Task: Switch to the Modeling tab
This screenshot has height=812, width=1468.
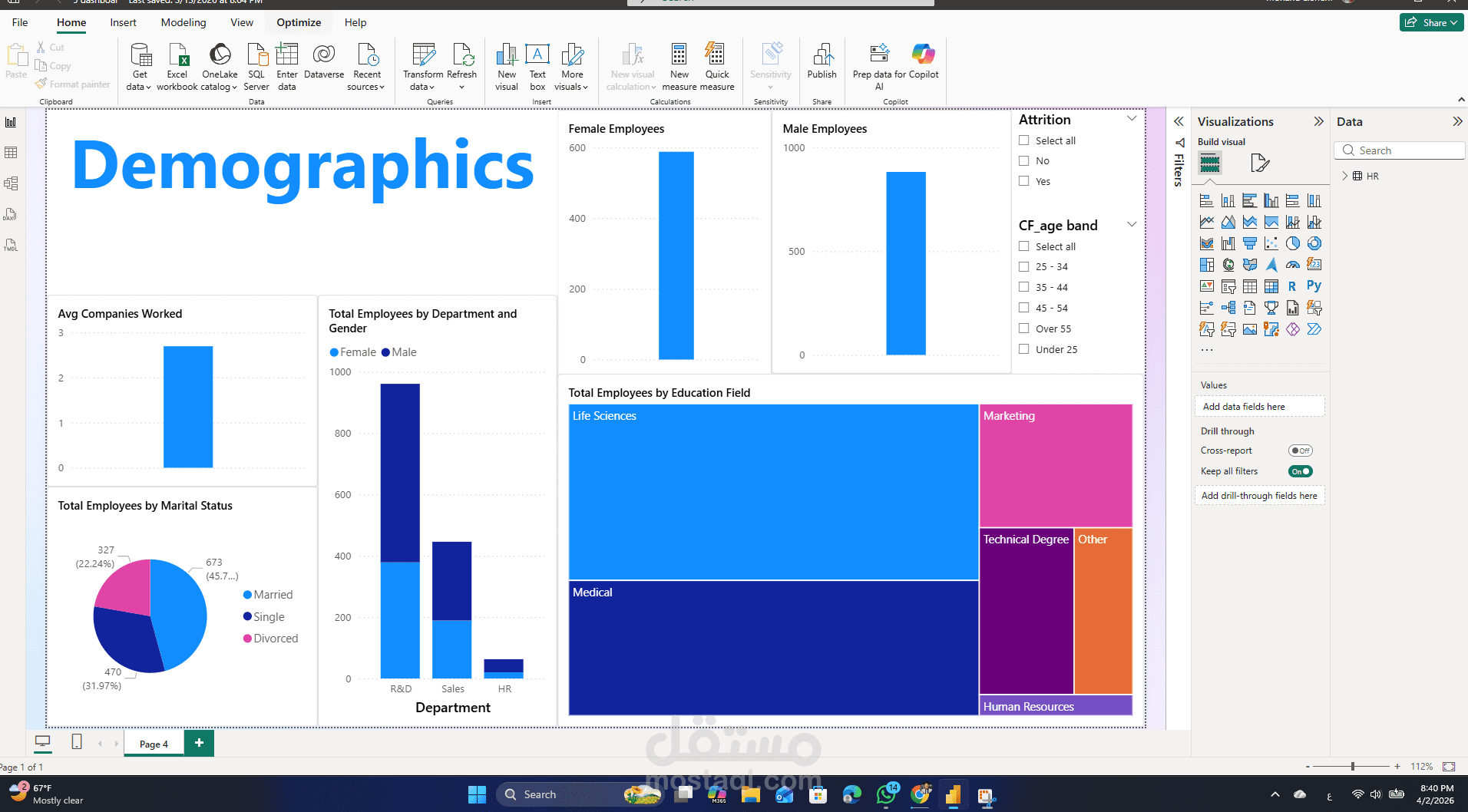Action: click(183, 22)
